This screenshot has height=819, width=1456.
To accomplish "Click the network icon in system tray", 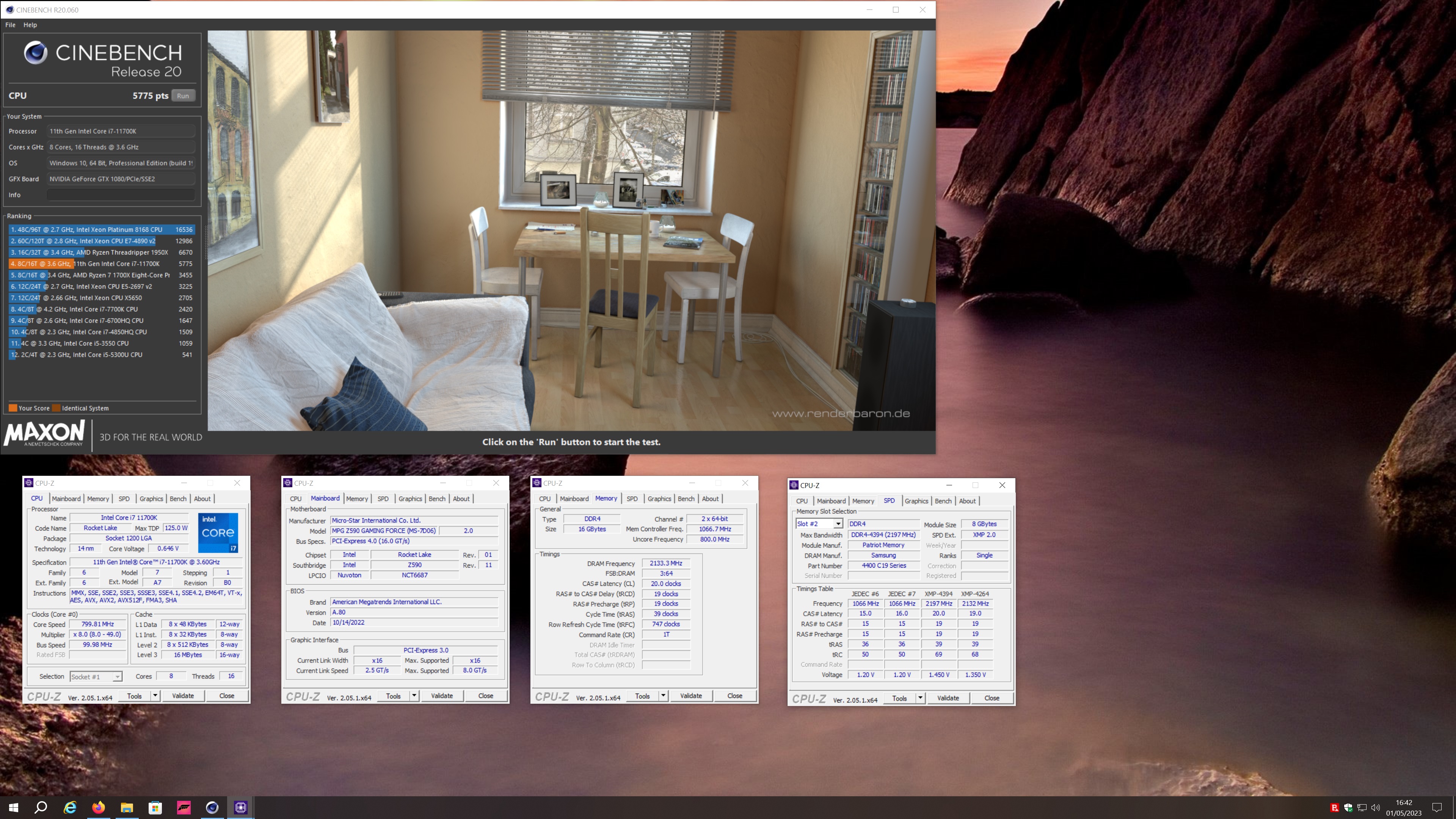I will [1362, 807].
